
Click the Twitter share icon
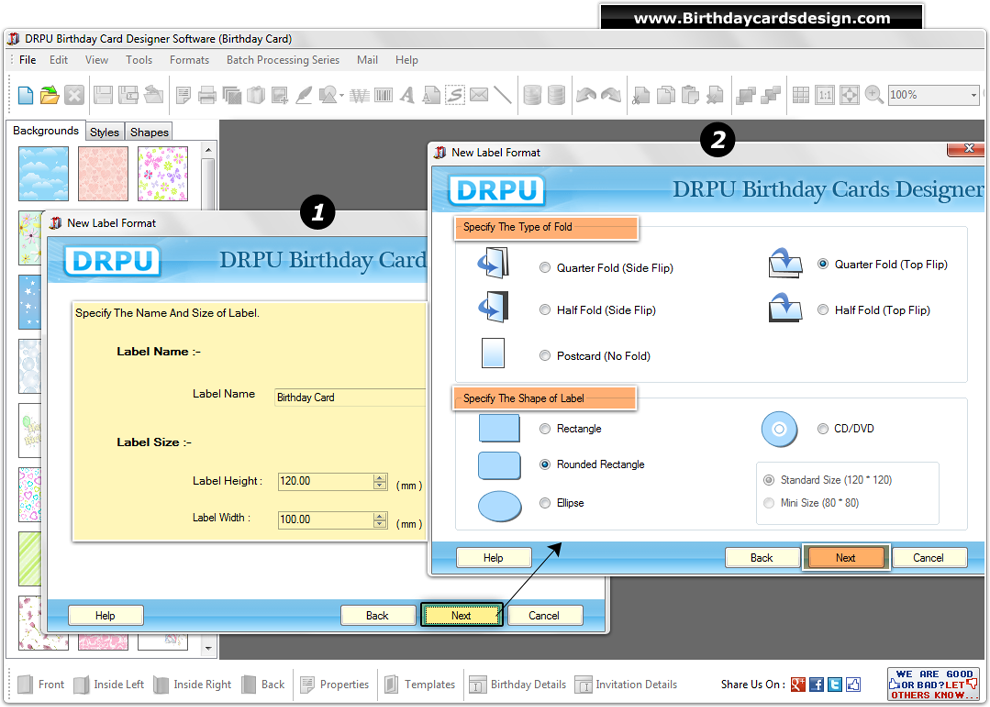point(834,684)
